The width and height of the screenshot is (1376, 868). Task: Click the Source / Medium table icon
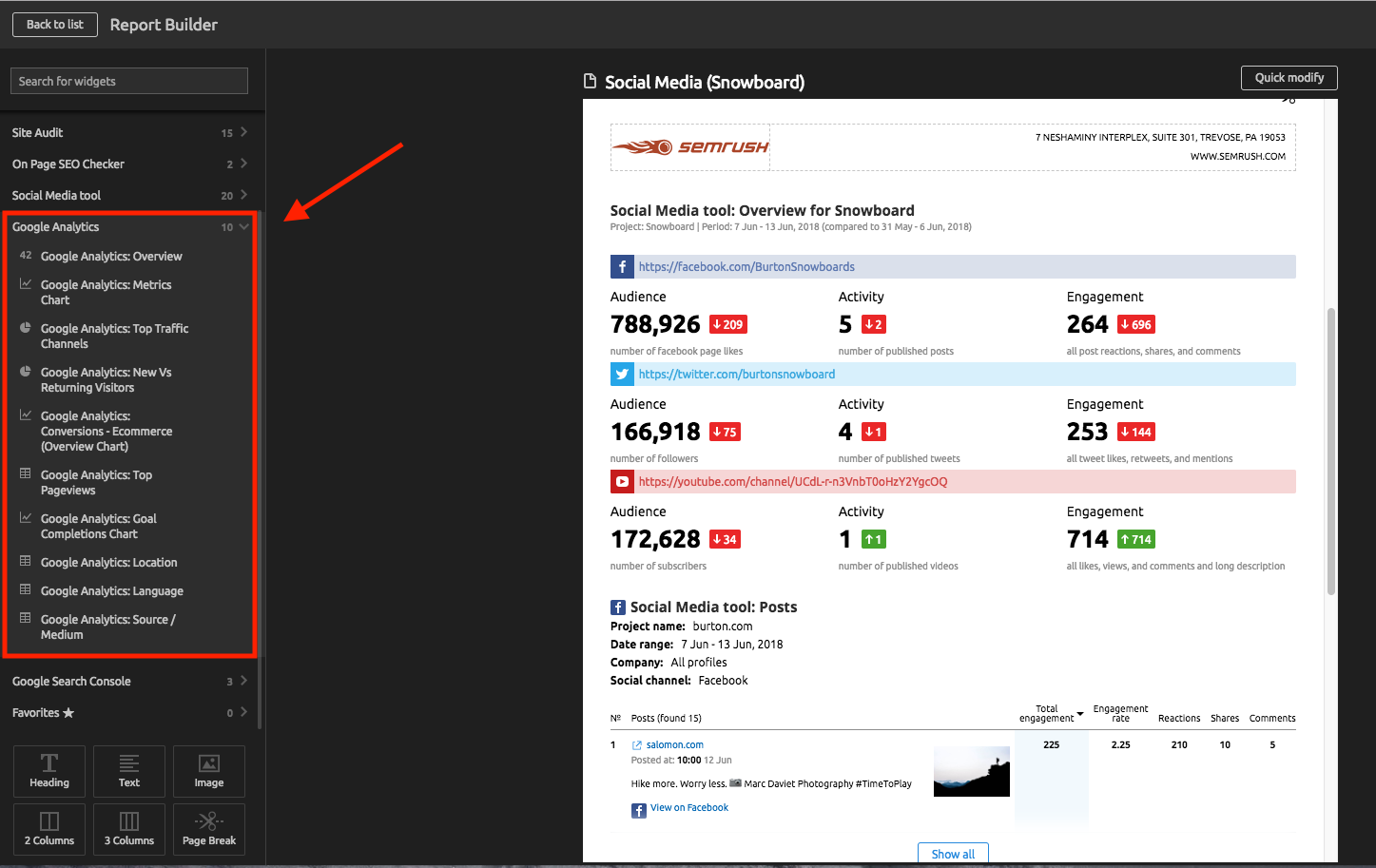(26, 618)
